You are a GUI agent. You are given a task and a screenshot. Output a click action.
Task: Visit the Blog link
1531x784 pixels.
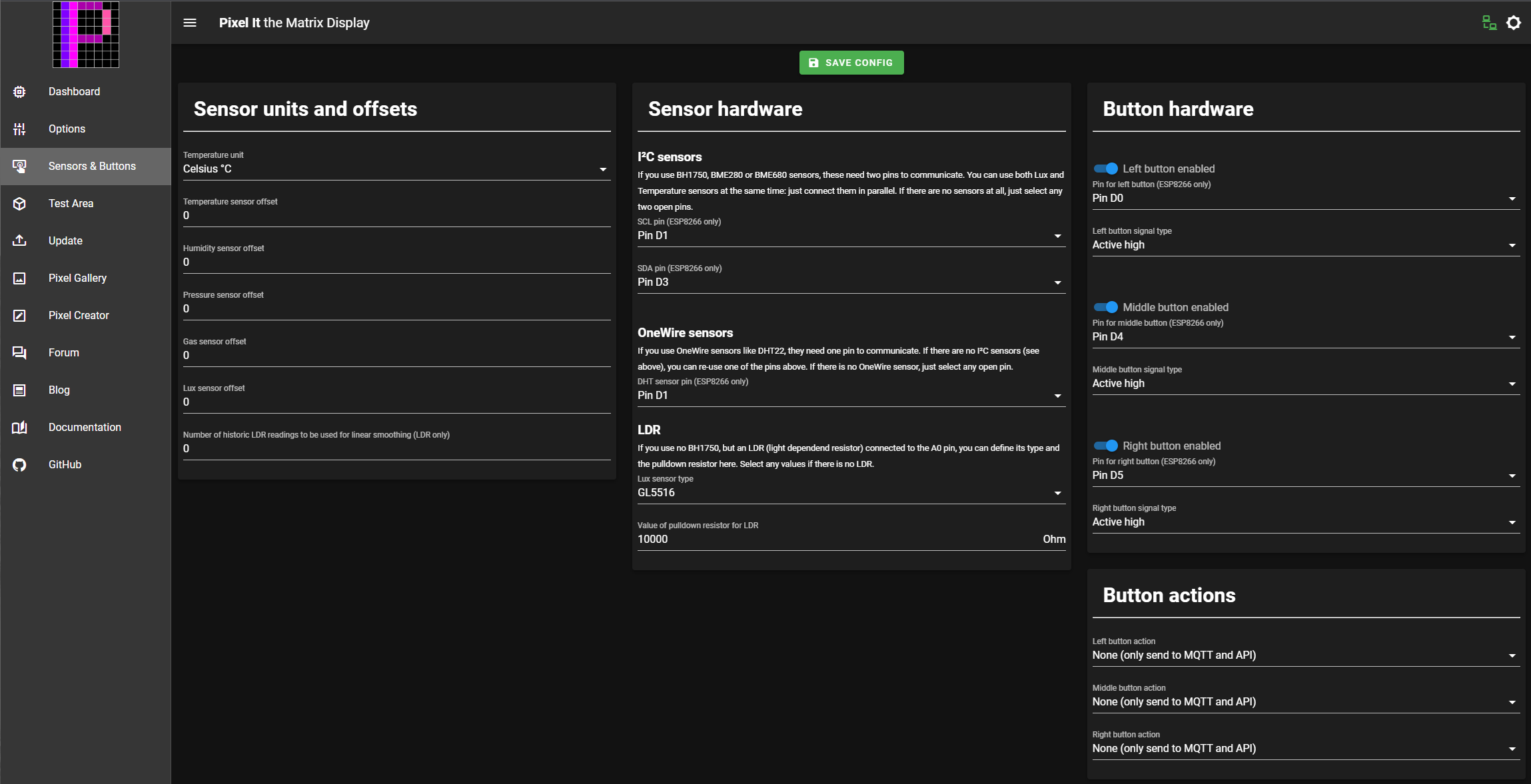(85, 390)
